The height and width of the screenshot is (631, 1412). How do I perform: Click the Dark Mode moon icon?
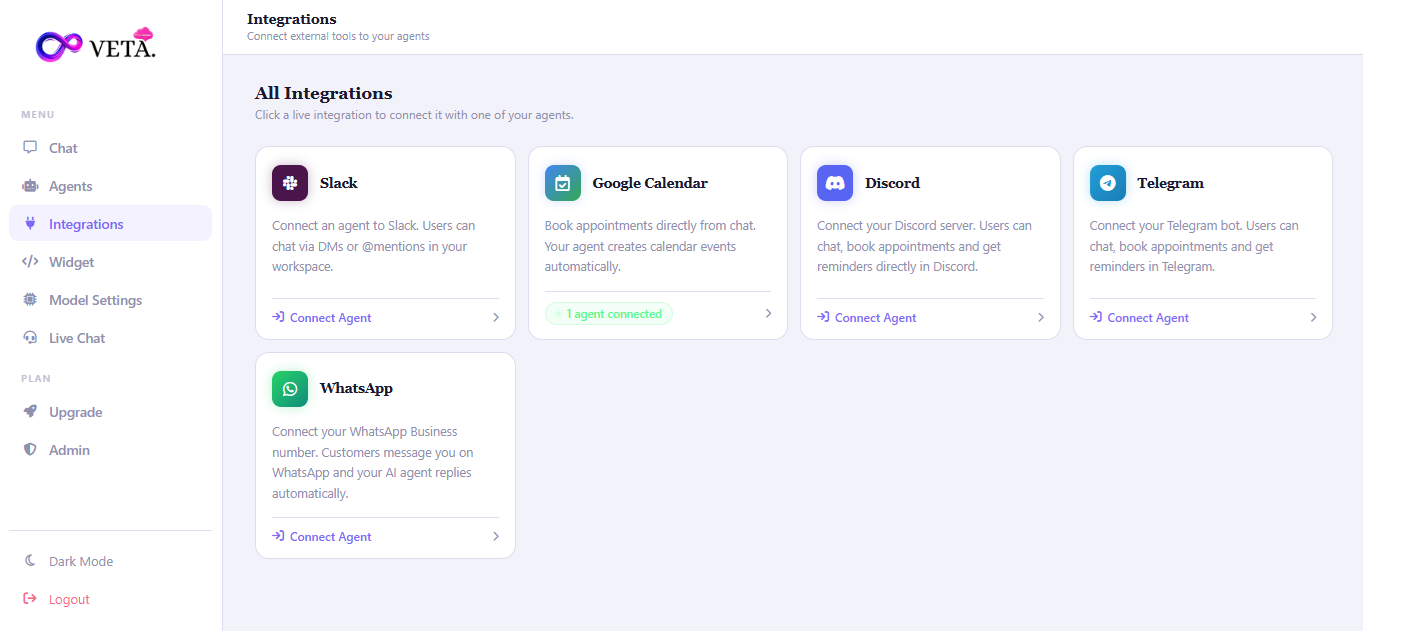pos(30,561)
